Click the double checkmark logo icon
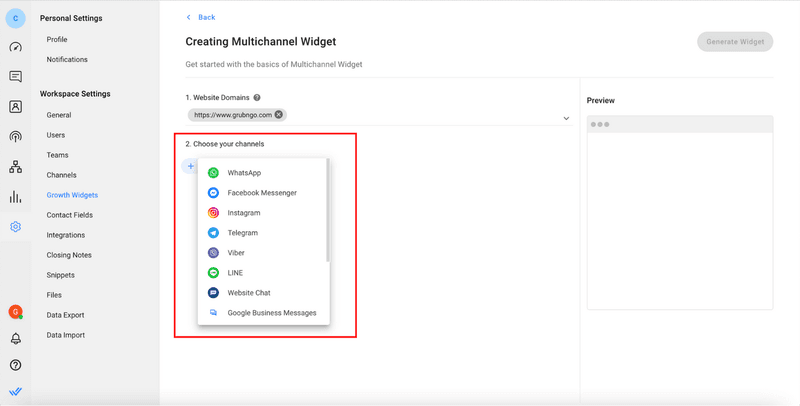The width and height of the screenshot is (800, 406). tap(15, 392)
